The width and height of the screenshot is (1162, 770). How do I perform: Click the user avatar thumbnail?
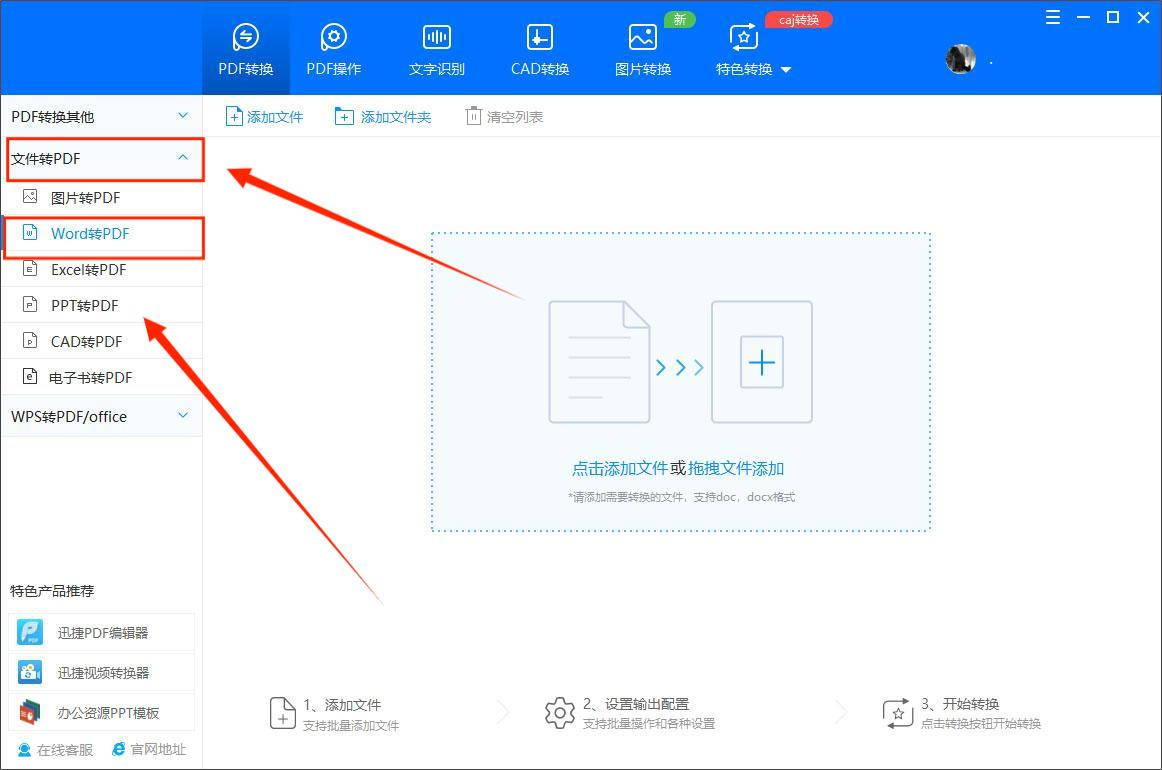960,59
